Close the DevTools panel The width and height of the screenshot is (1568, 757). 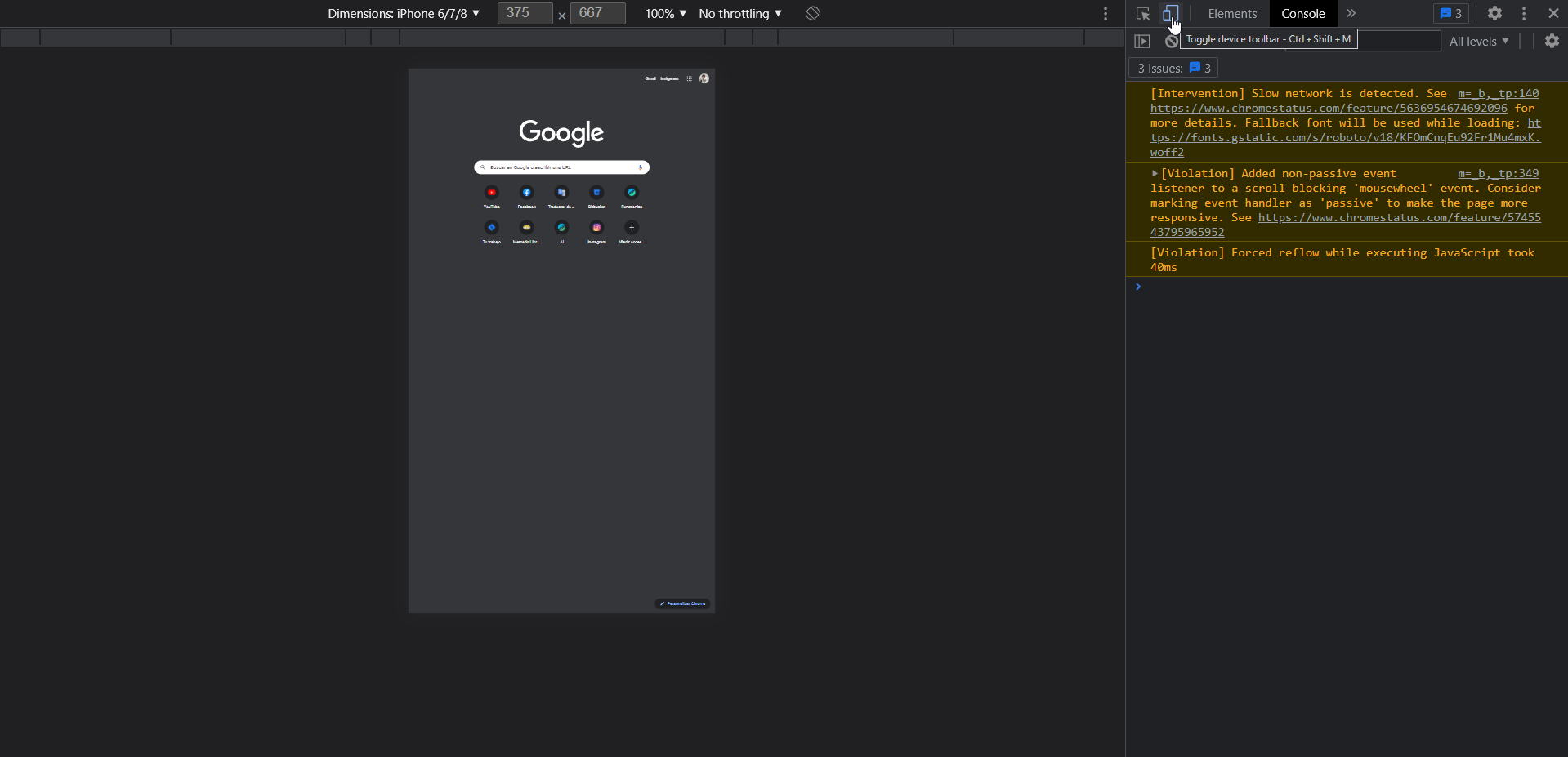tap(1553, 13)
